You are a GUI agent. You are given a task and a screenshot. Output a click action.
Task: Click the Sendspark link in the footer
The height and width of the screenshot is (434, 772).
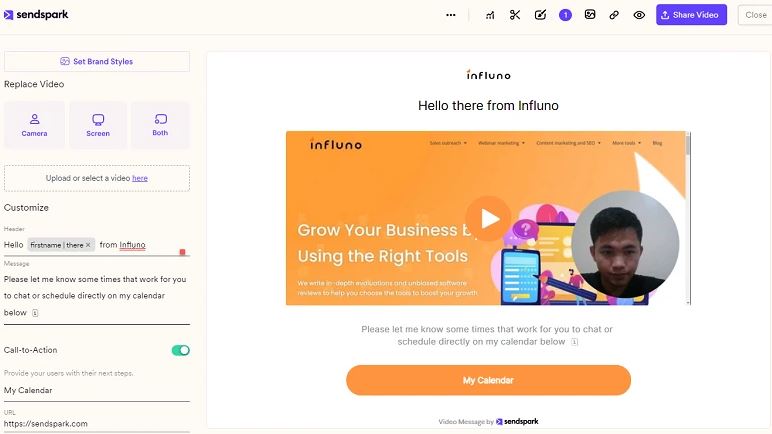(517, 422)
